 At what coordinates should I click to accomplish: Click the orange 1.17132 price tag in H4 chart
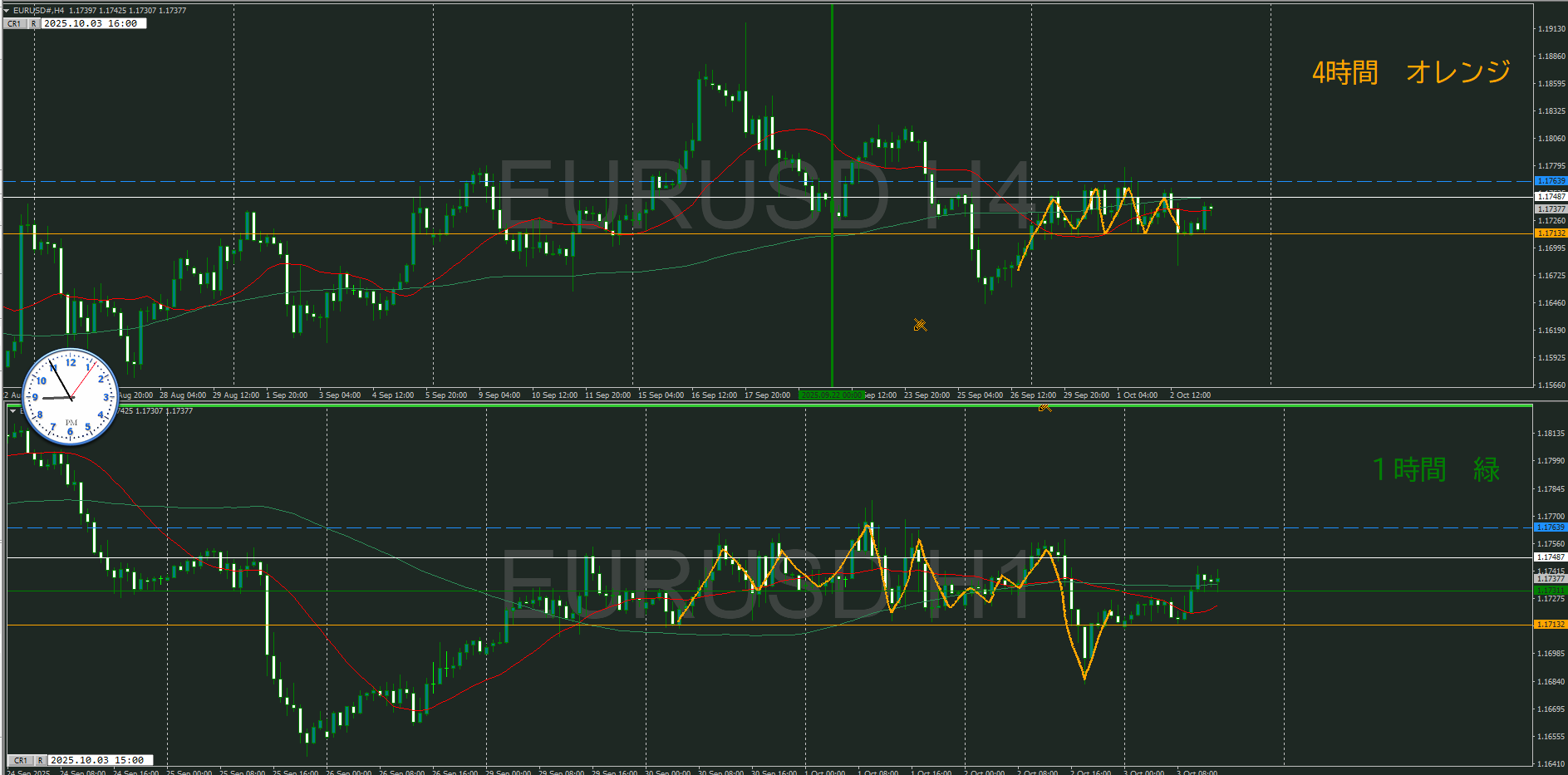tap(1551, 233)
